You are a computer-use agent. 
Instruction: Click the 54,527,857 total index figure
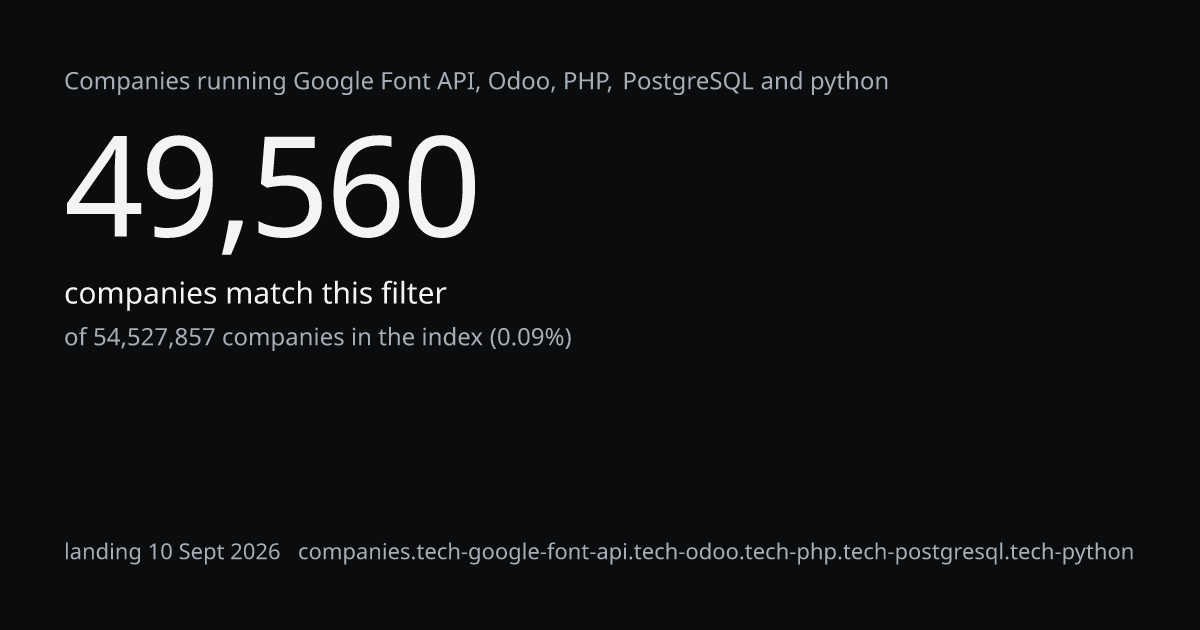click(x=154, y=337)
